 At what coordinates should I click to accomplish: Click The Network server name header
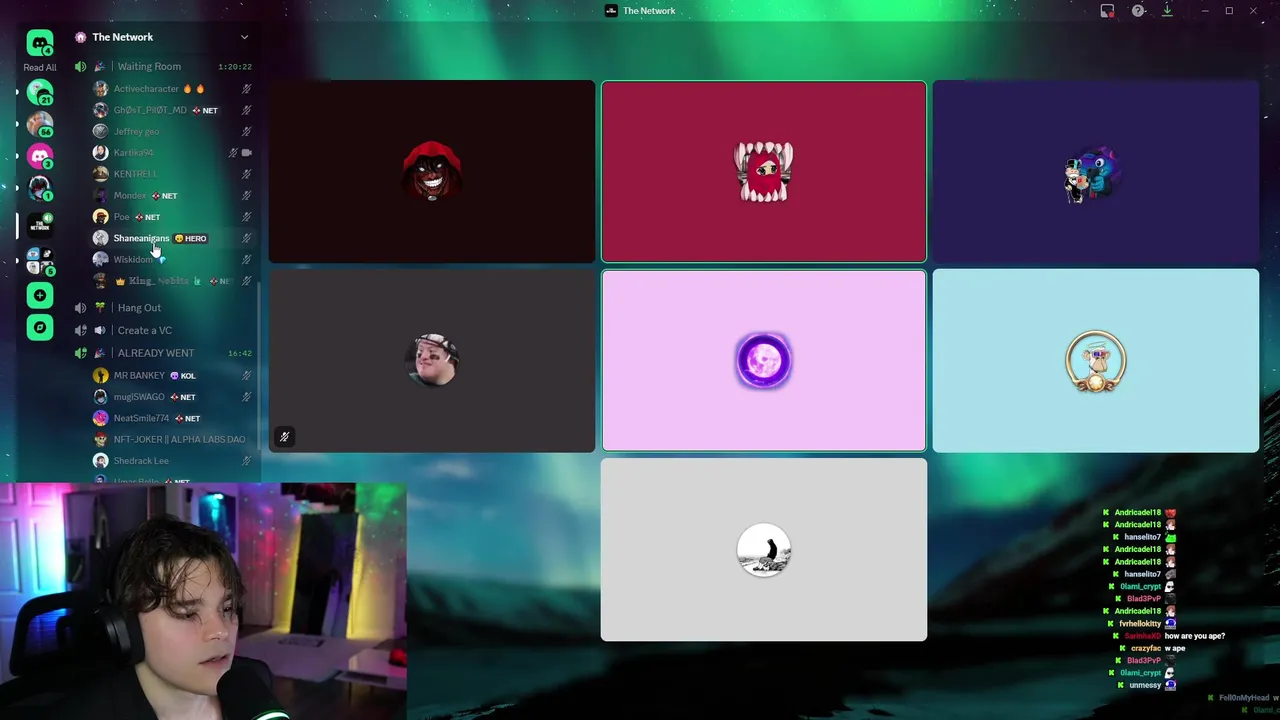pos(123,37)
